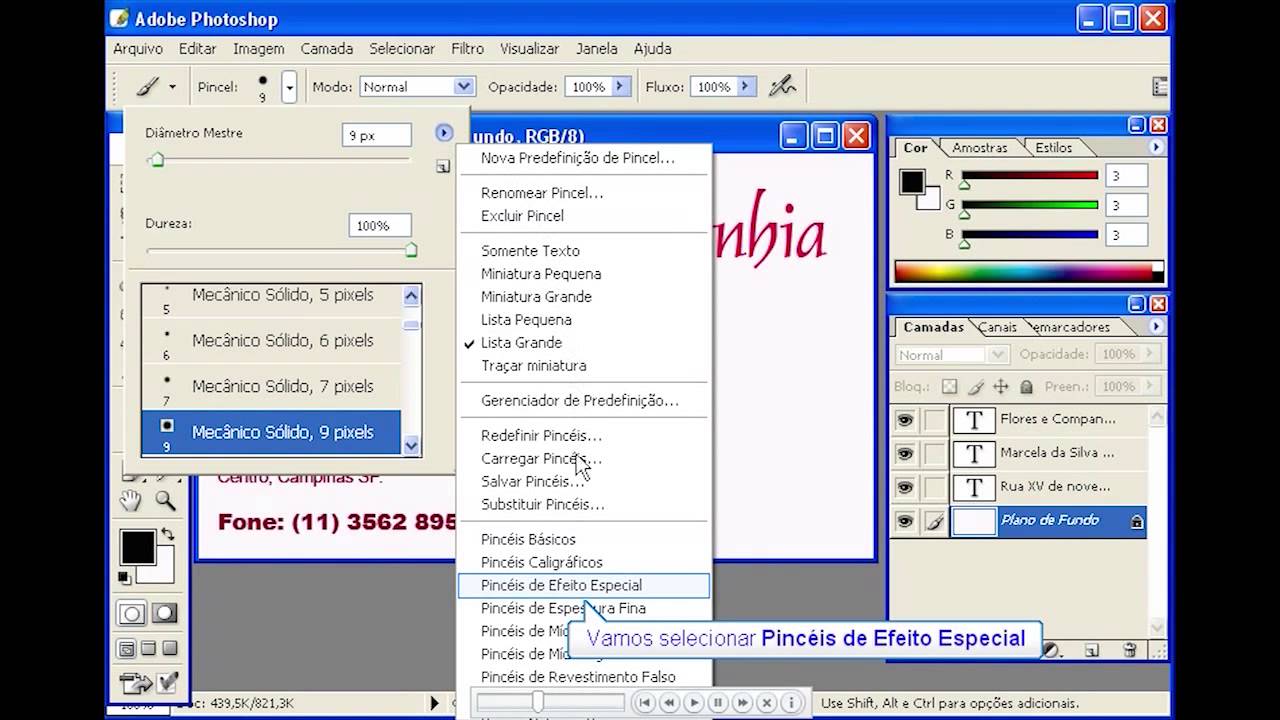Switch to the Amostras tab

[980, 147]
